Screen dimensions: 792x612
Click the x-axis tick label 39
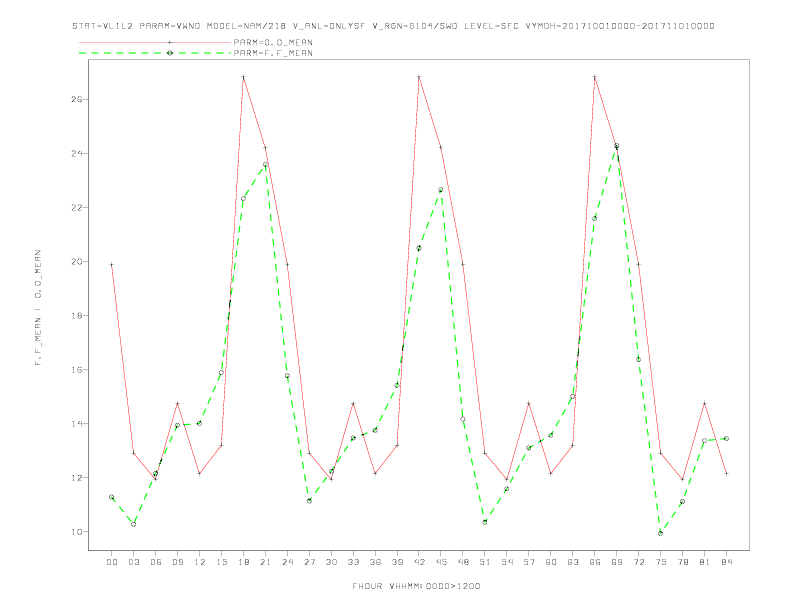point(397,562)
